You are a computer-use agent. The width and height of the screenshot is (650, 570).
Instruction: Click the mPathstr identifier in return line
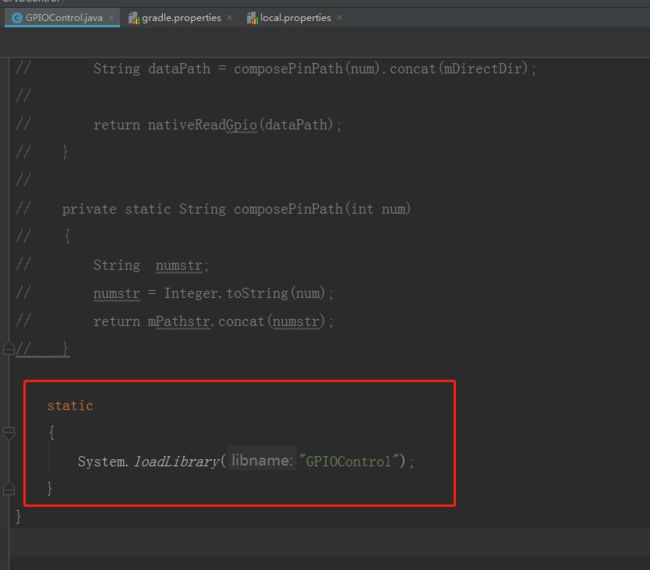click(179, 321)
